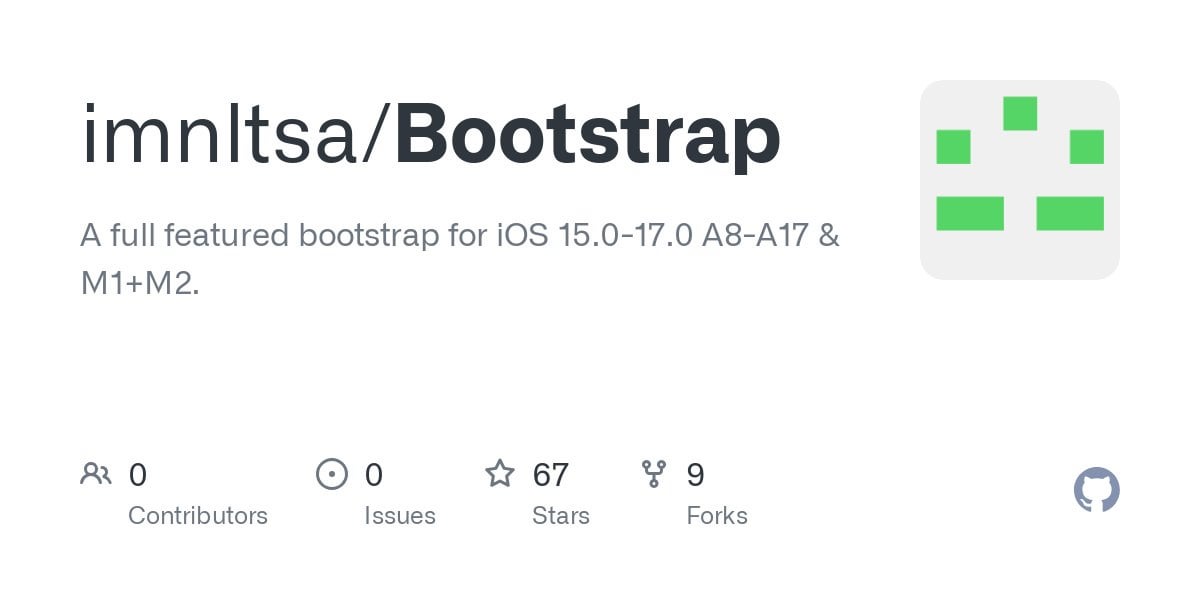Click the issues count "0"
Viewport: 1200px width, 600px height.
(374, 474)
